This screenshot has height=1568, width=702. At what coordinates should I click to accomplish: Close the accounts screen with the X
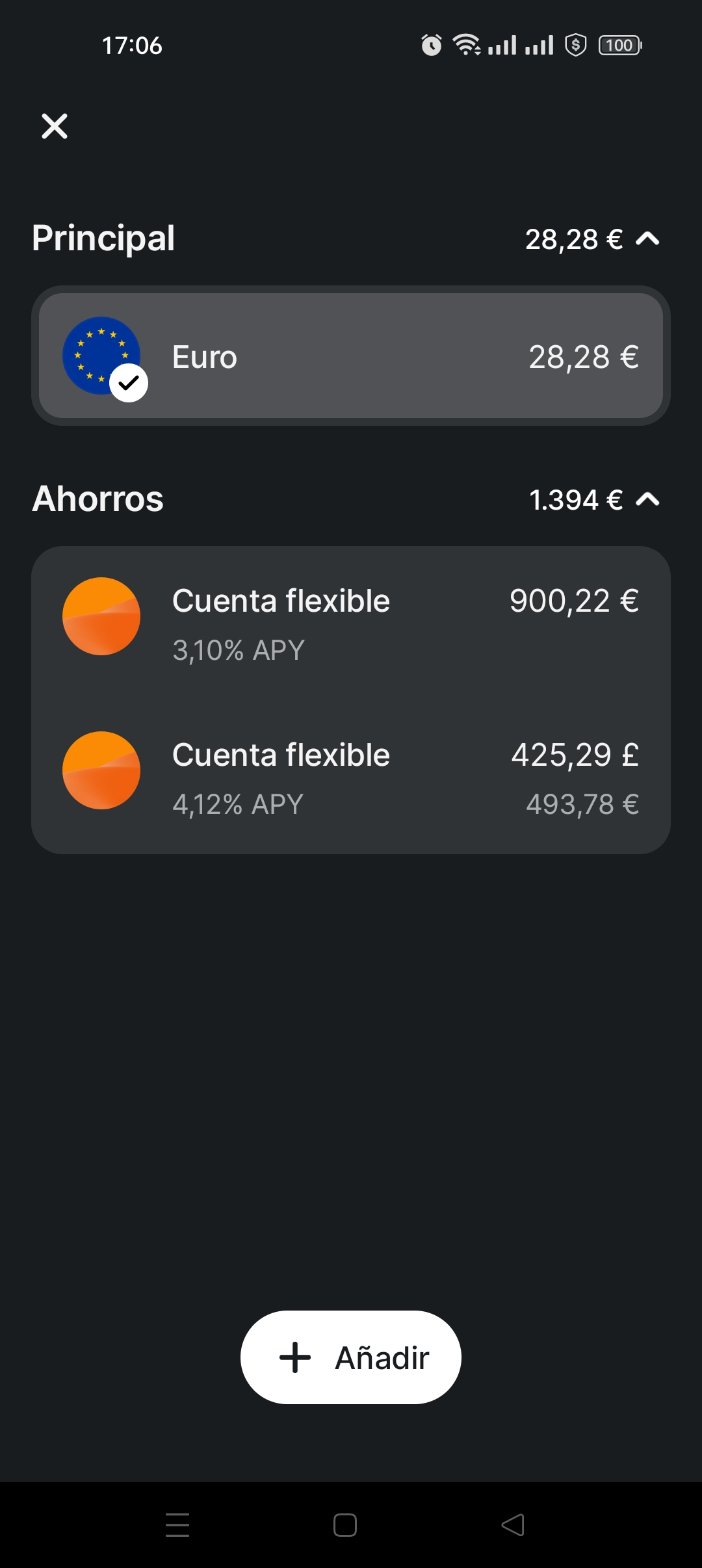pos(55,126)
